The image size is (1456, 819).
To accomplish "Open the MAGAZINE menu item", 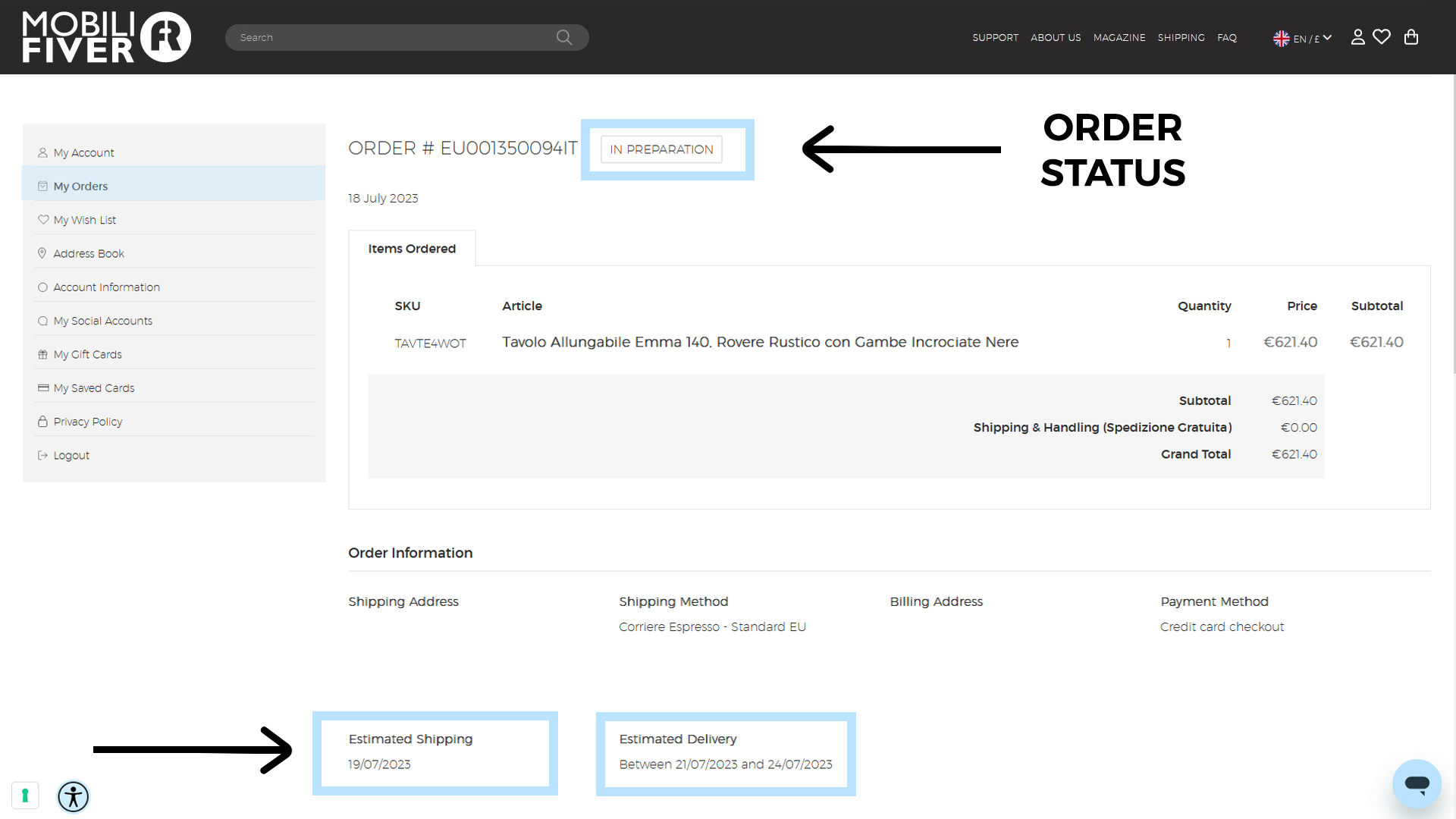I will click(1119, 37).
